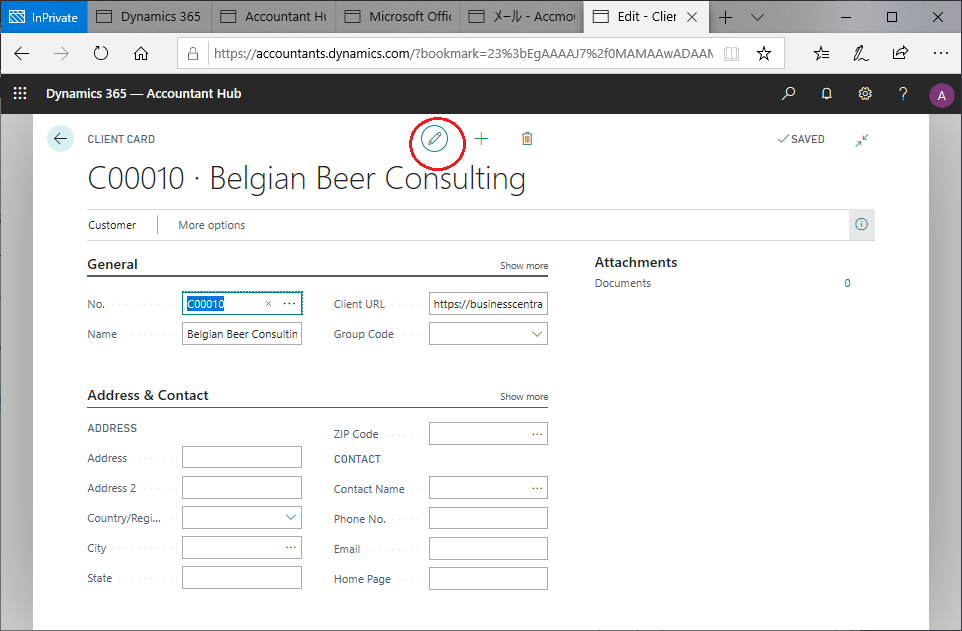Open the browser favorites hub icon

click(x=822, y=54)
